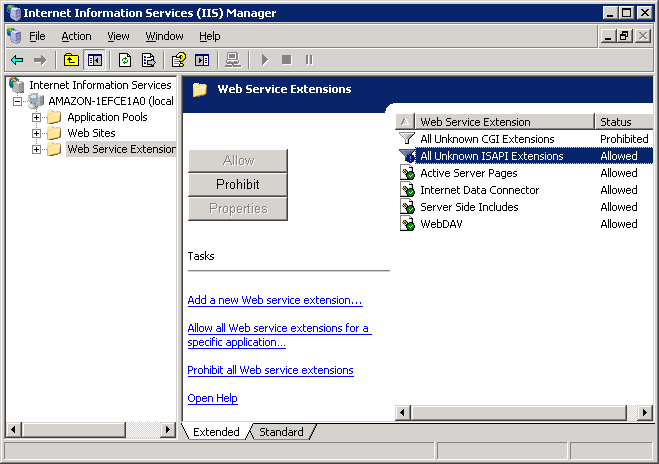Open the View menu
The width and height of the screenshot is (659, 464).
[x=118, y=36]
